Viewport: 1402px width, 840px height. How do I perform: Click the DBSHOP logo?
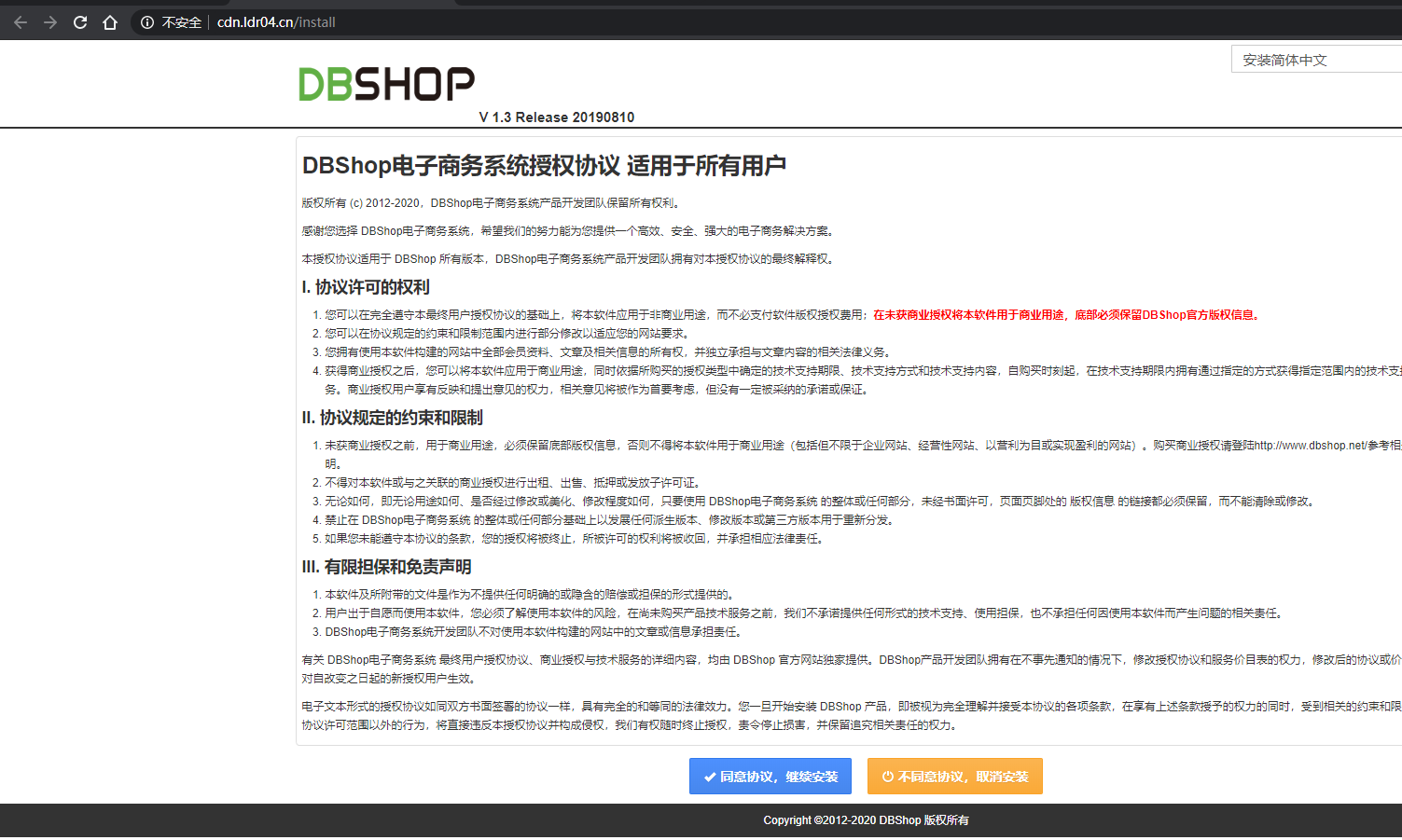click(386, 84)
